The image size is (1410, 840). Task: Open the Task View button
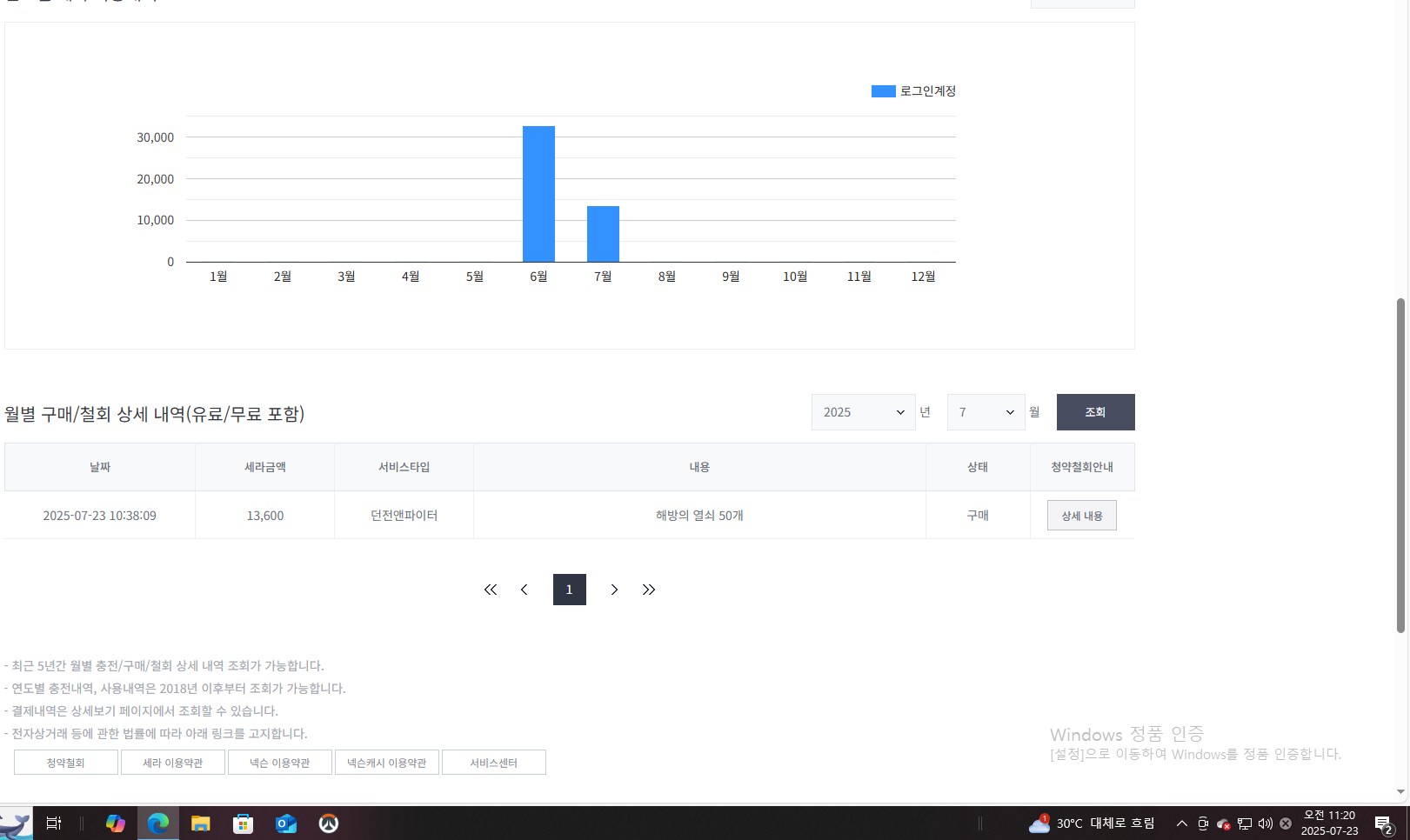point(54,823)
